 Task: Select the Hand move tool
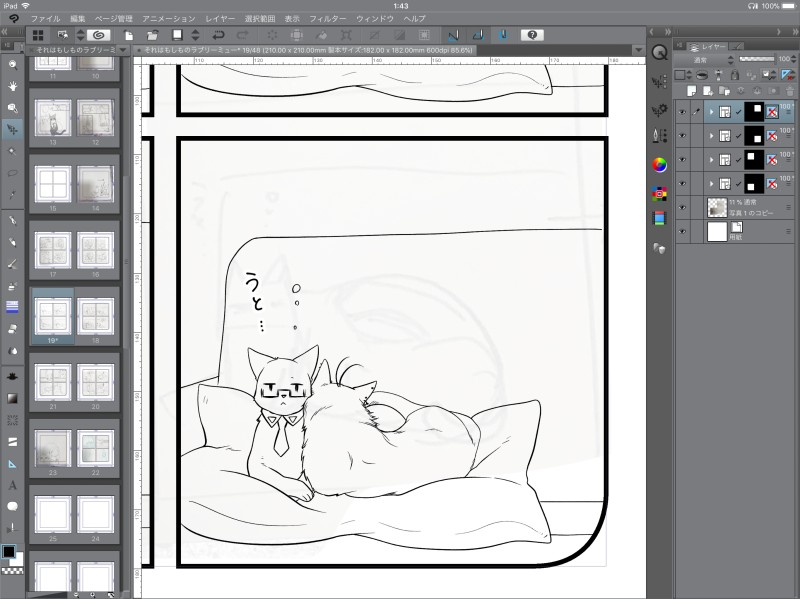pyautogui.click(x=13, y=86)
